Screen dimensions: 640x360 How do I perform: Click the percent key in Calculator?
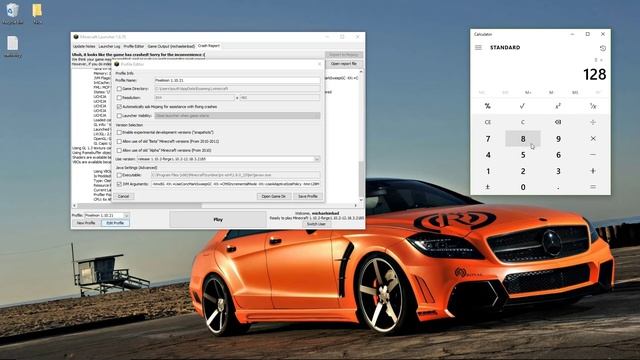coord(488,106)
